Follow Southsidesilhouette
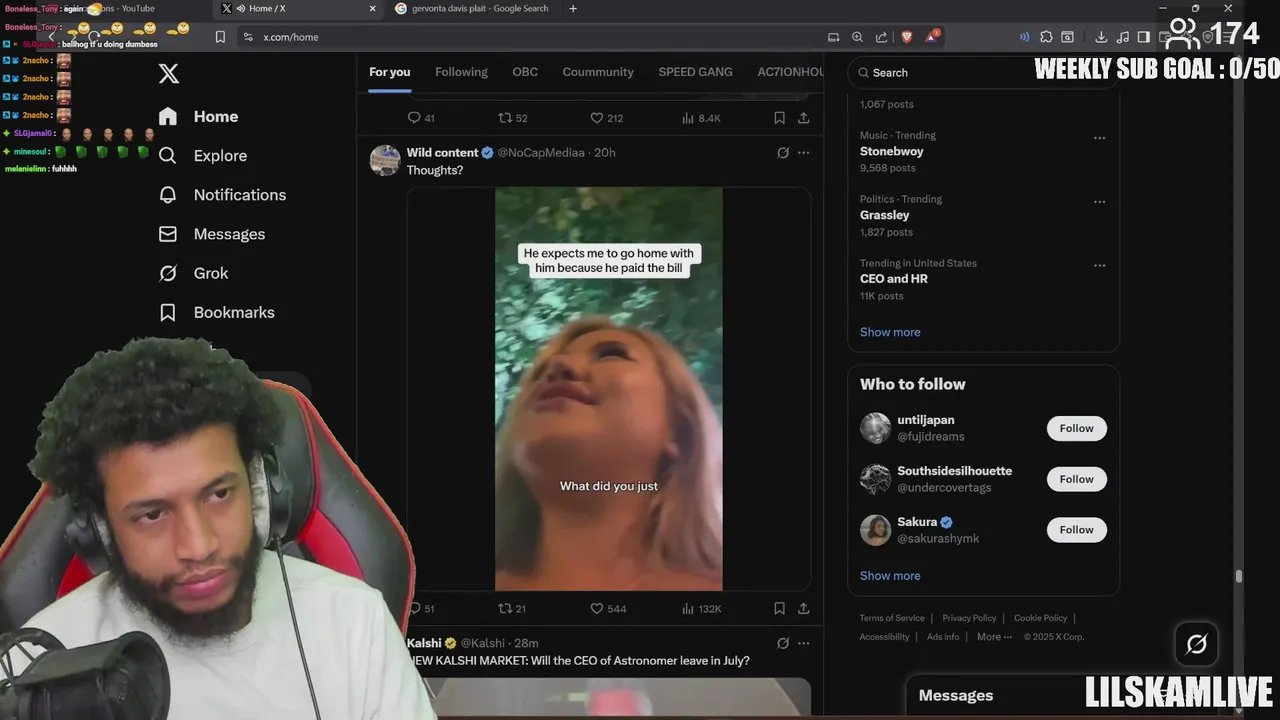This screenshot has height=720, width=1280. point(1076,479)
